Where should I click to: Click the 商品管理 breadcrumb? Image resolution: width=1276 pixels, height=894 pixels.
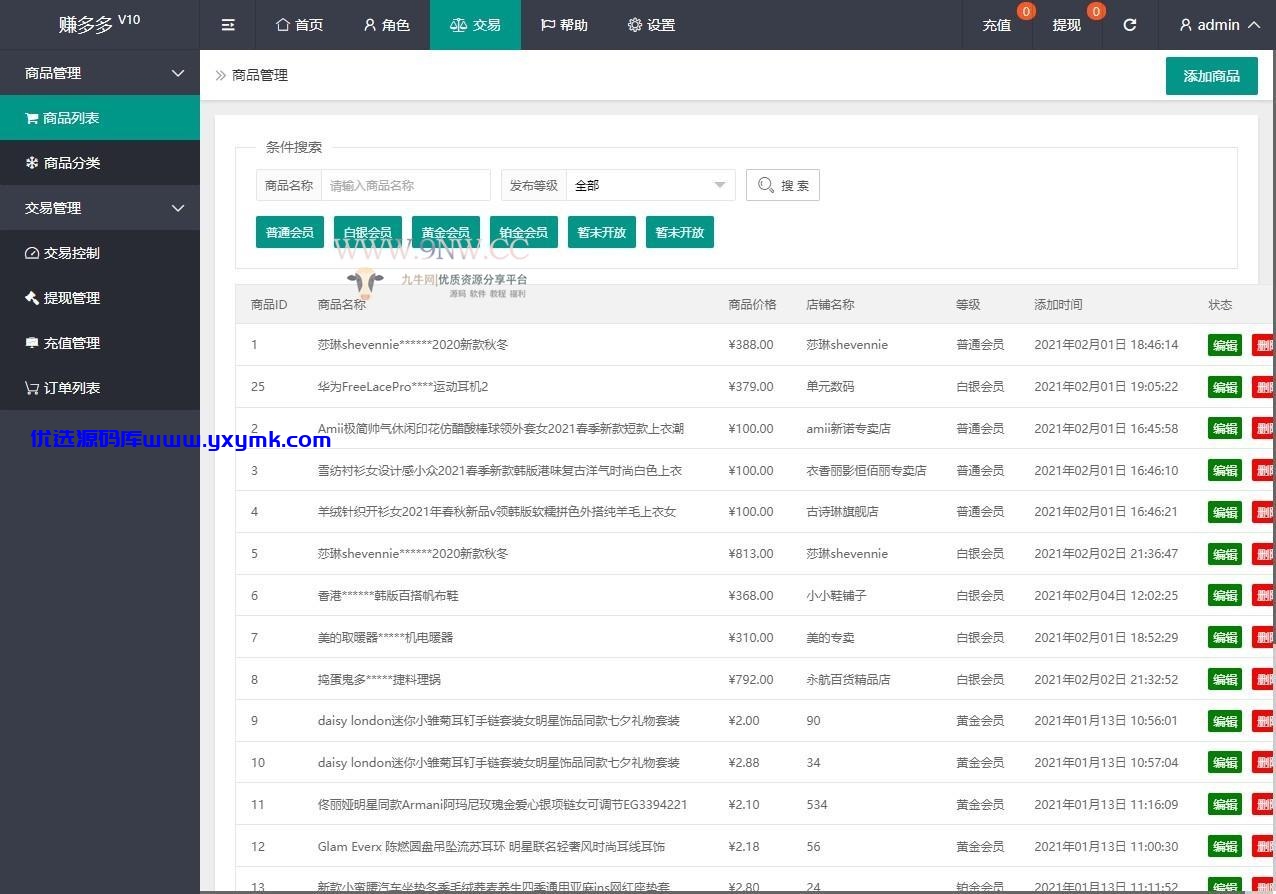click(x=260, y=75)
